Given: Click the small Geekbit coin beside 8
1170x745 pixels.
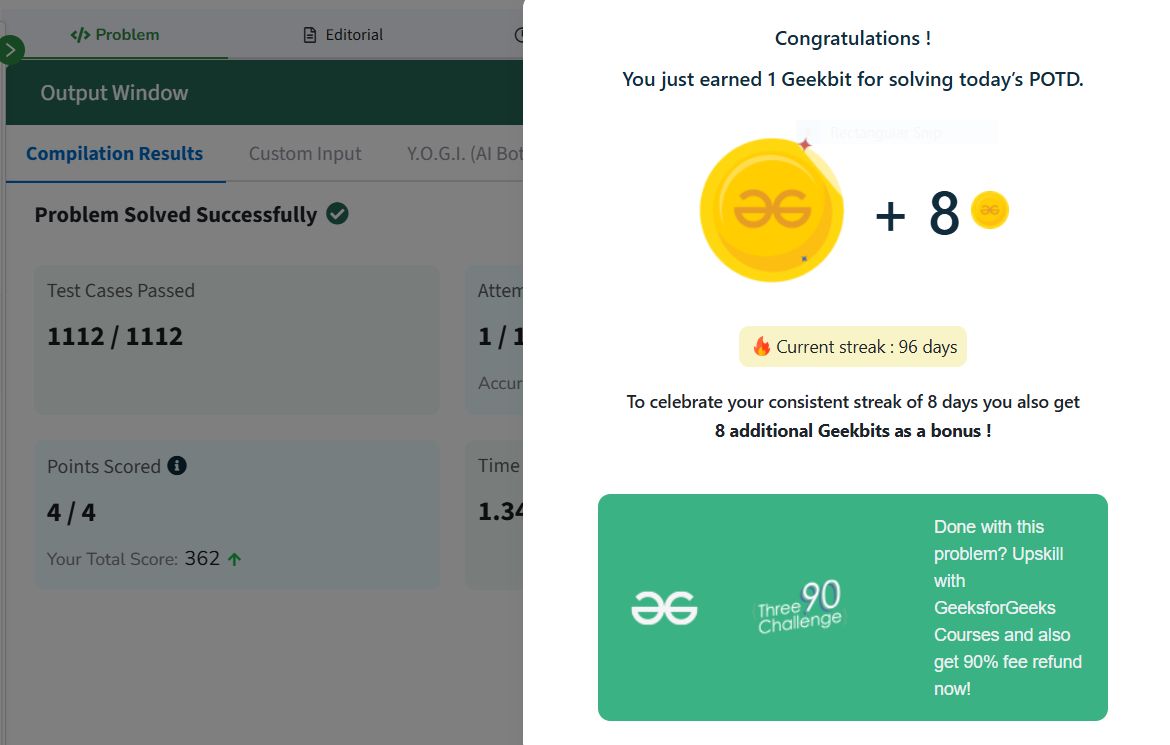Looking at the screenshot, I should coord(989,210).
